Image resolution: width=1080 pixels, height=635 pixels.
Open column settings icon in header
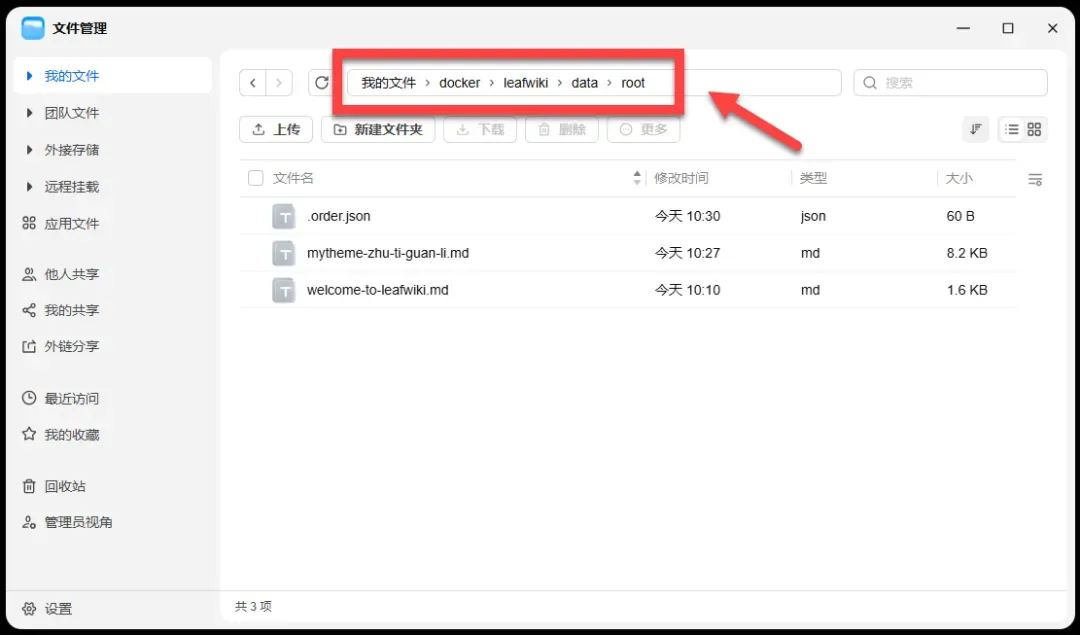tap(1035, 179)
